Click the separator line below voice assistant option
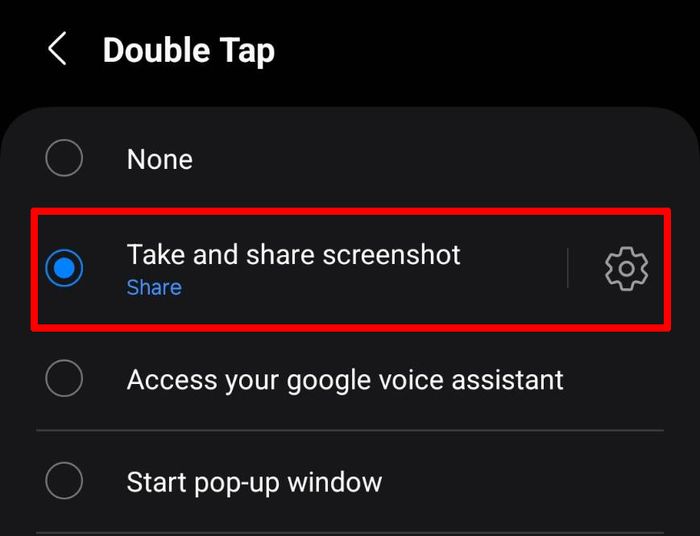The width and height of the screenshot is (700, 536). click(x=350, y=430)
